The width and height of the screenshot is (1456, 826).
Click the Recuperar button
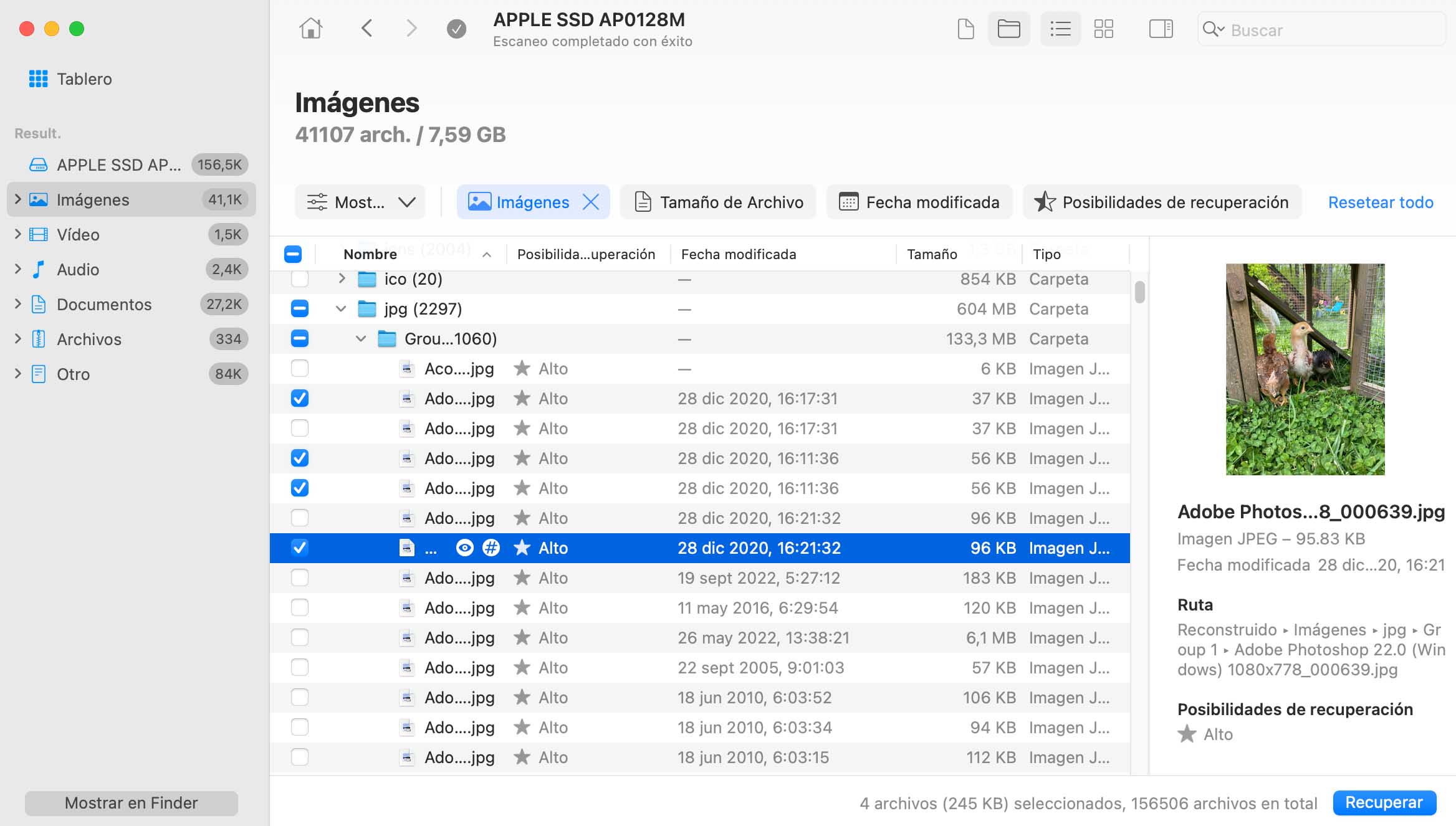coord(1384,803)
